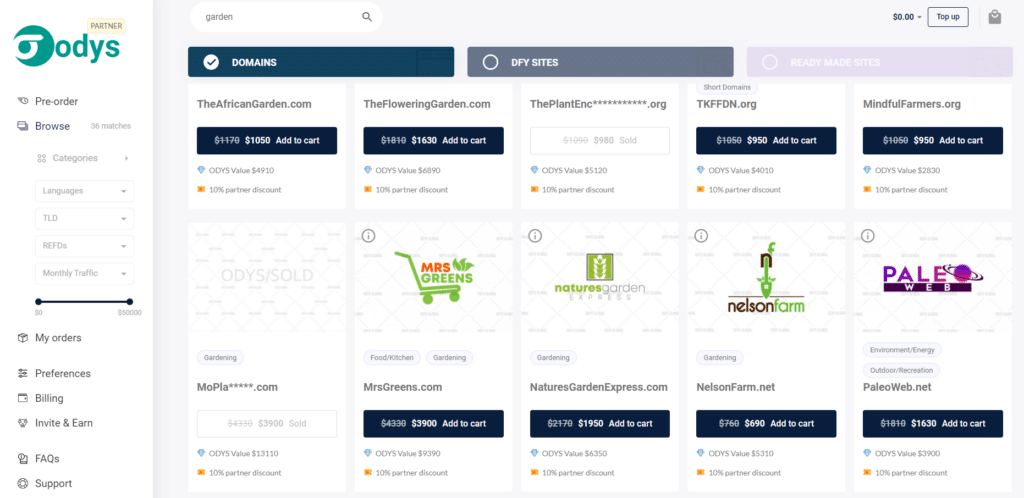Viewport: 1024px width, 498px height.
Task: Click the Short Domains tag
Action: (x=728, y=87)
